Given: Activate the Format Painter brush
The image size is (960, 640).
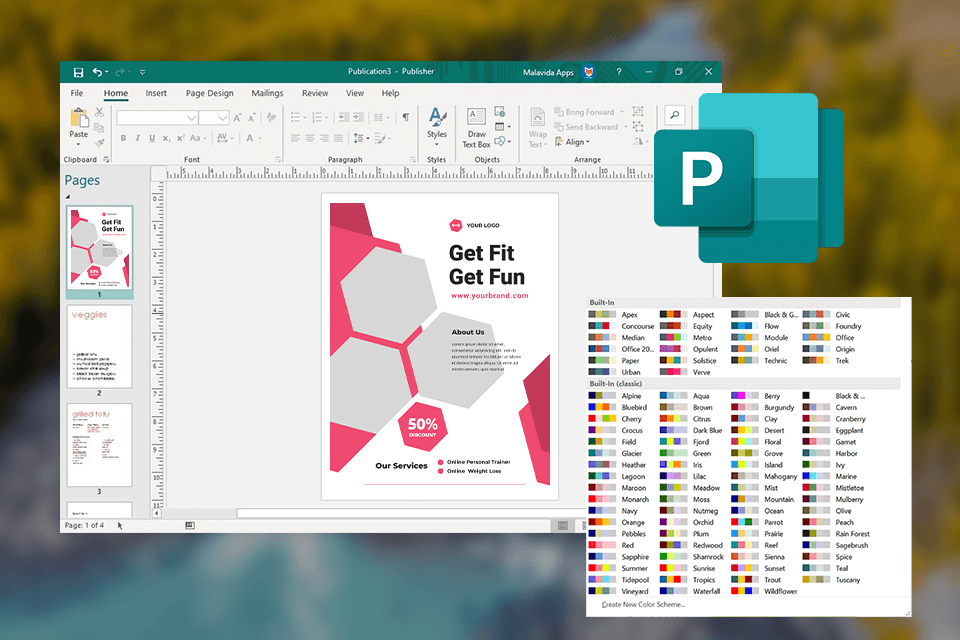Looking at the screenshot, I should (x=99, y=143).
